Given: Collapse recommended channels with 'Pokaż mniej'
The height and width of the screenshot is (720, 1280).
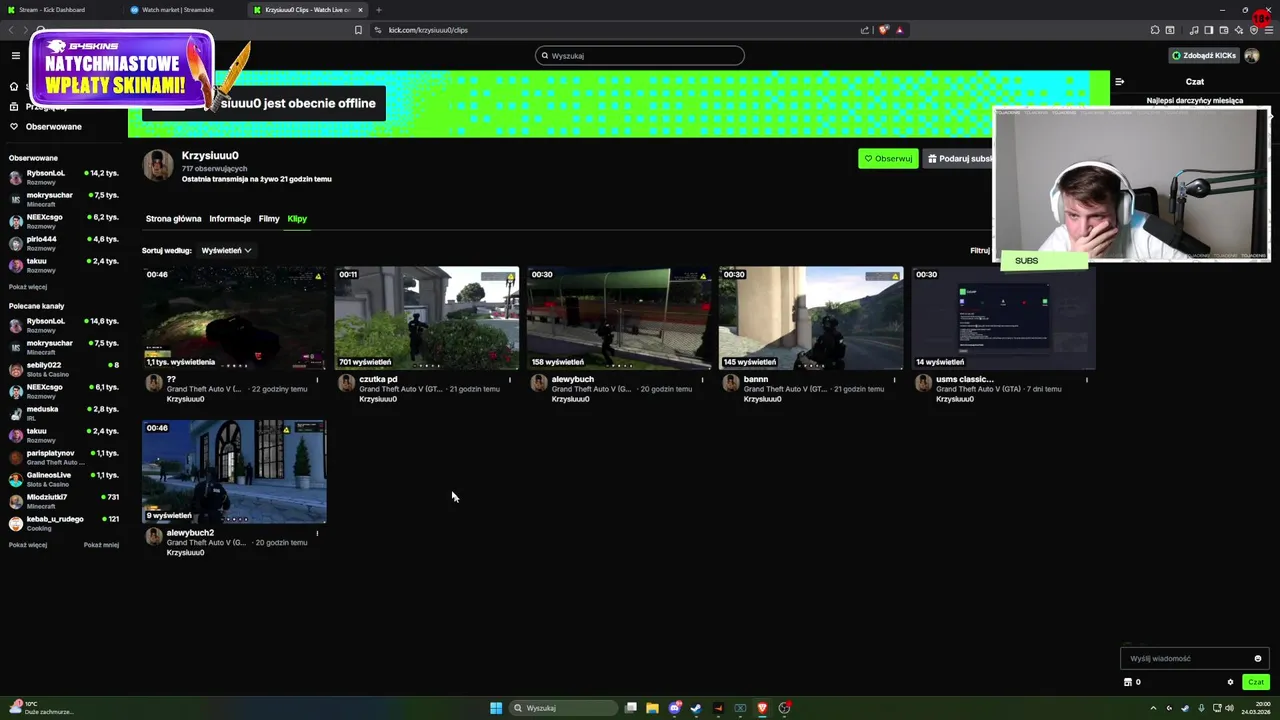Looking at the screenshot, I should tap(101, 545).
